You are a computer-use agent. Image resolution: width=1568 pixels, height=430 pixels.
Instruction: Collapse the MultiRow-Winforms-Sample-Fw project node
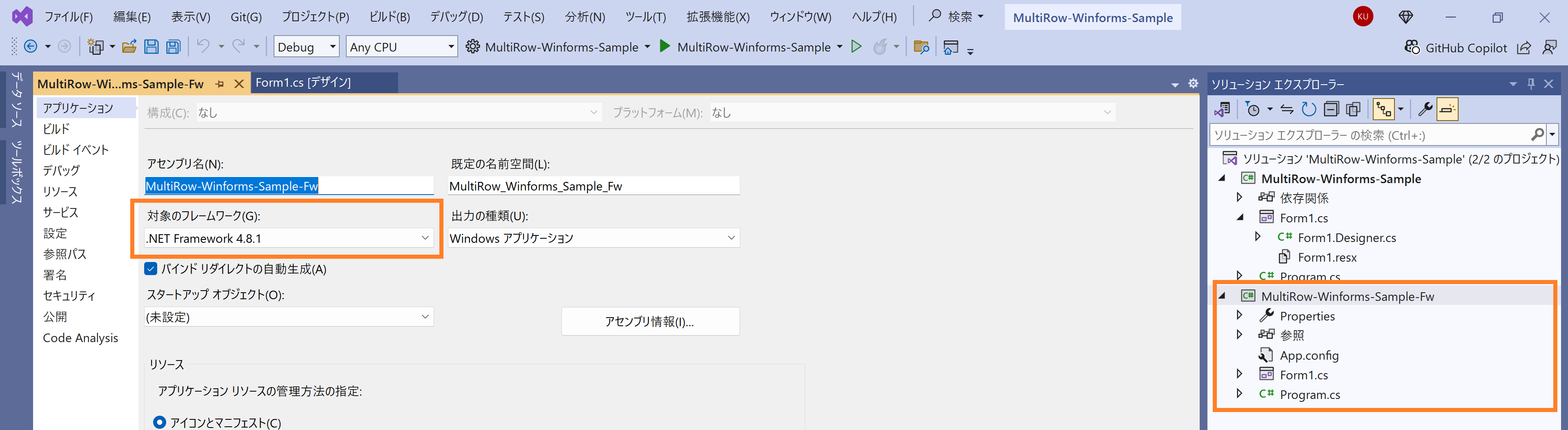pyautogui.click(x=1222, y=296)
